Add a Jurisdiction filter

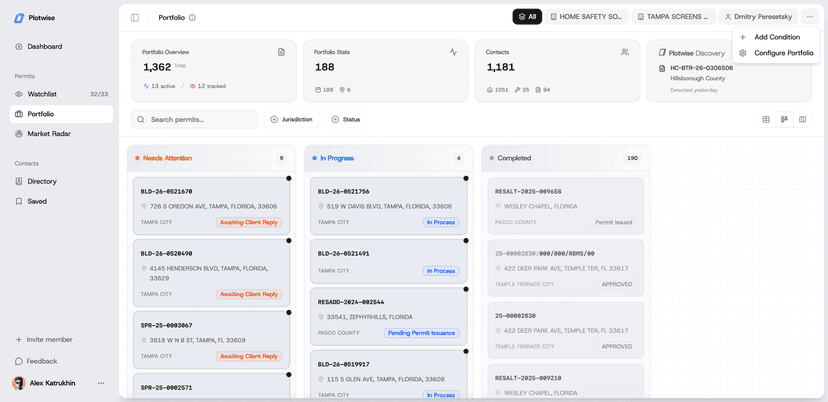pyautogui.click(x=291, y=119)
